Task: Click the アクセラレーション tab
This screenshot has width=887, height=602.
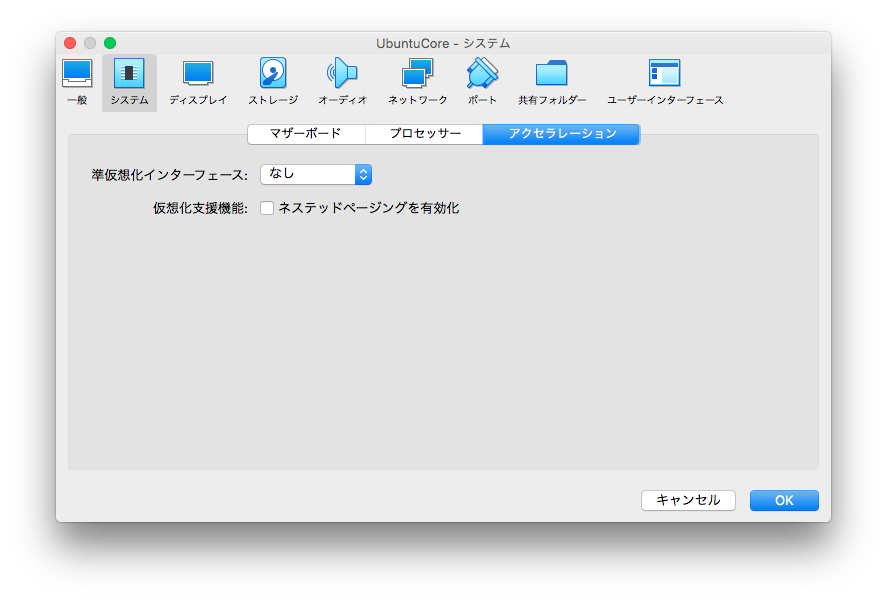Action: pyautogui.click(x=561, y=133)
